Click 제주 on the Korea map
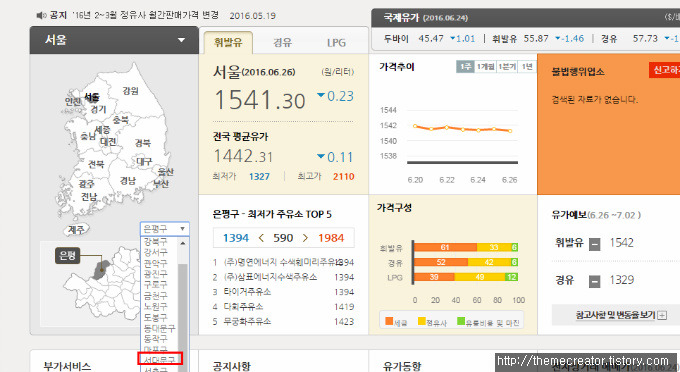The image size is (680, 372). point(77,229)
